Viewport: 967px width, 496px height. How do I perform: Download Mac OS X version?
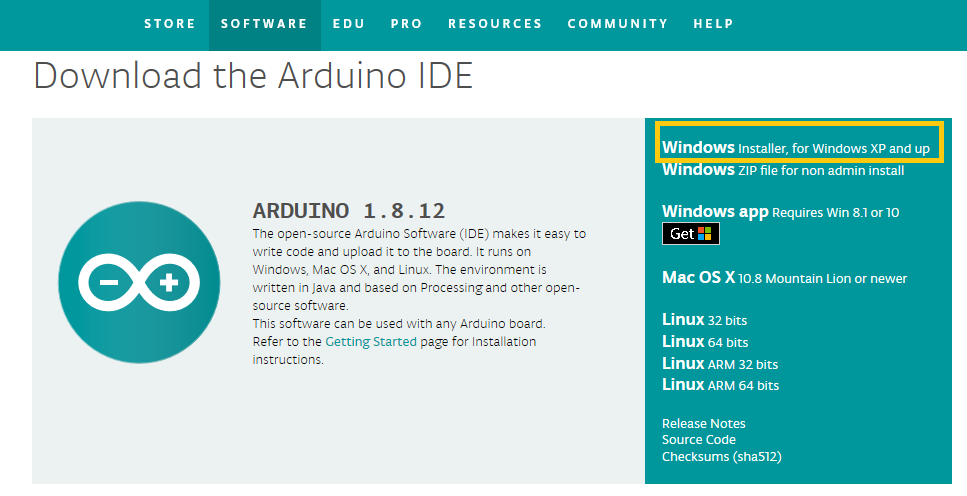pos(784,278)
